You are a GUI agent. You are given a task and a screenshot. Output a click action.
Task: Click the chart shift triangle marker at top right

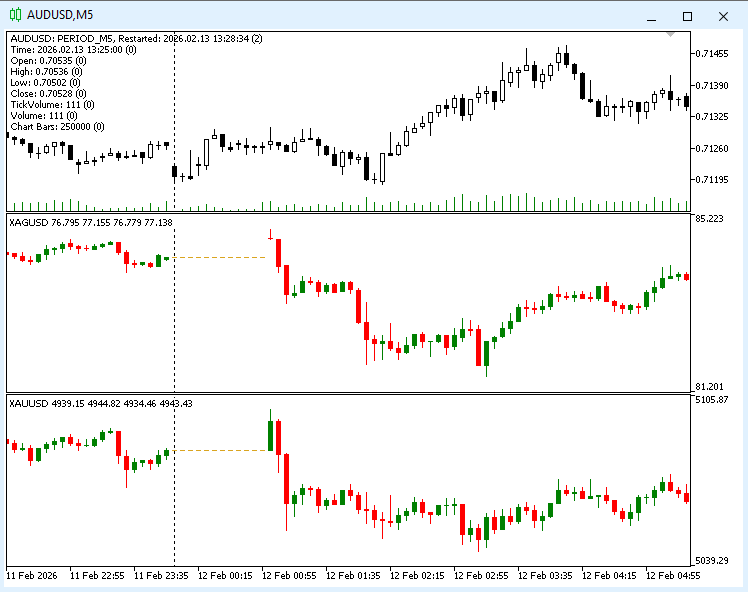tap(670, 34)
